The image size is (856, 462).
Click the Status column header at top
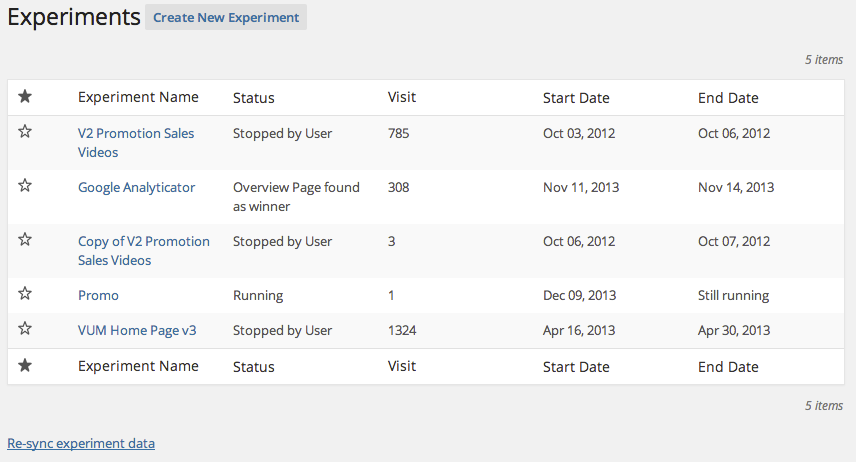[254, 98]
